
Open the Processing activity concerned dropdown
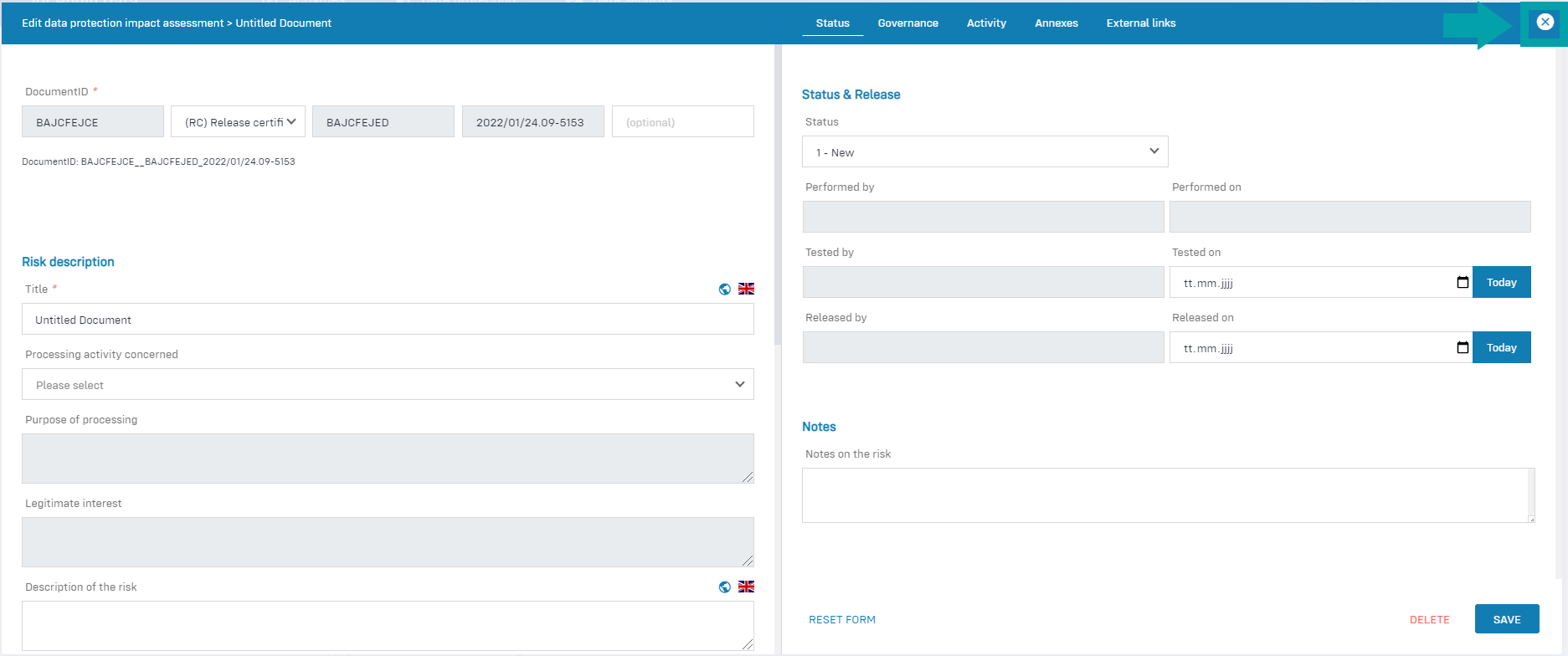(388, 385)
